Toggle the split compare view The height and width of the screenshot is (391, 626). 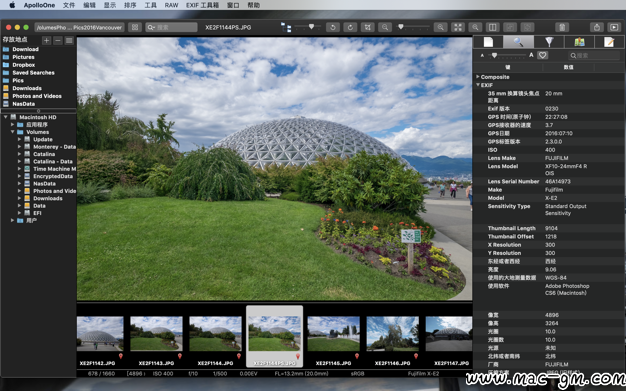pyautogui.click(x=493, y=27)
